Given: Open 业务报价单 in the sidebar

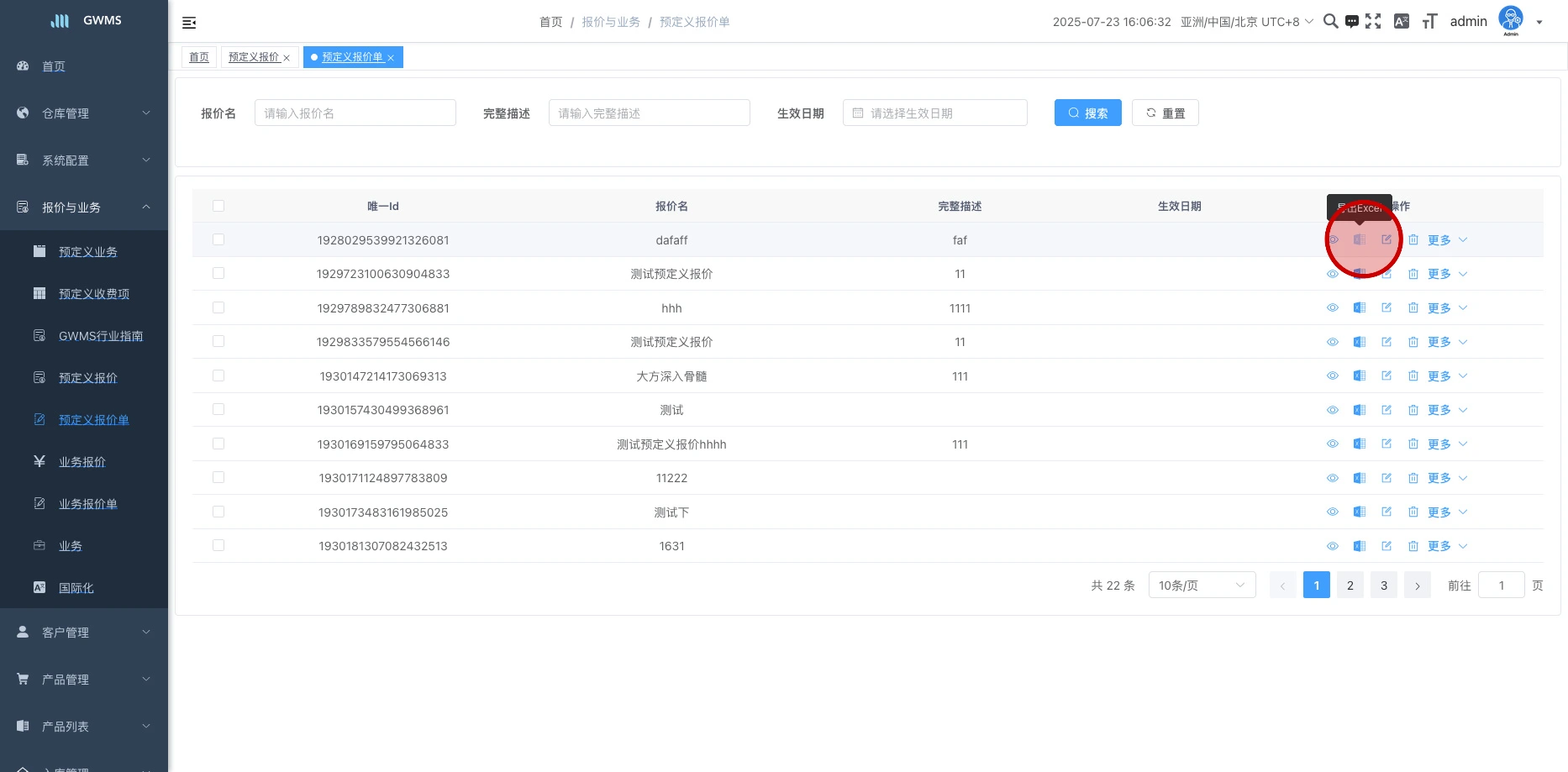Looking at the screenshot, I should [87, 504].
